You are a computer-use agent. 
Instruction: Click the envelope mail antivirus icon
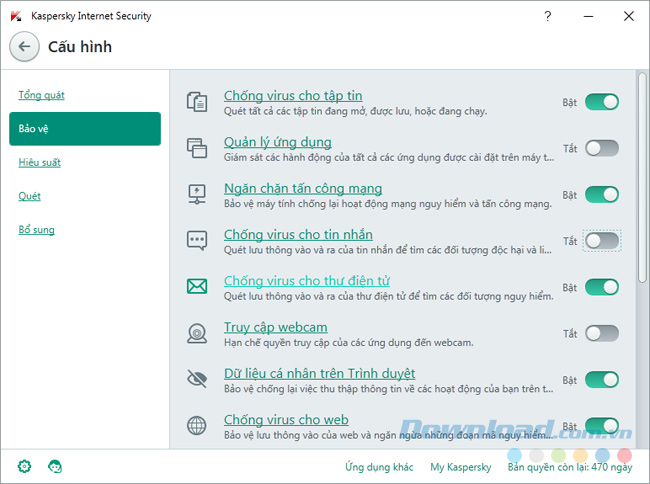(196, 287)
